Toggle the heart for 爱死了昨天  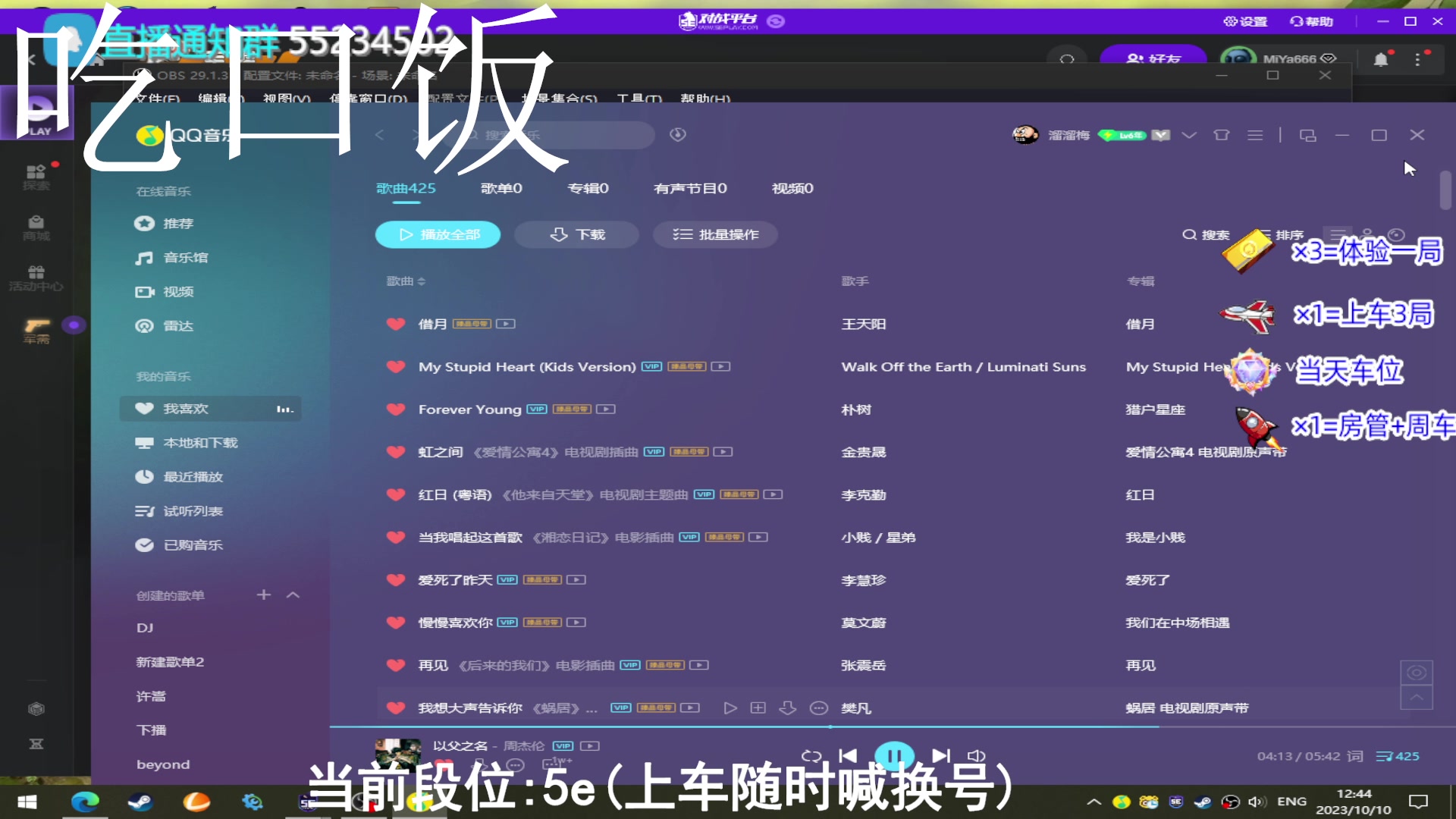[x=396, y=579]
